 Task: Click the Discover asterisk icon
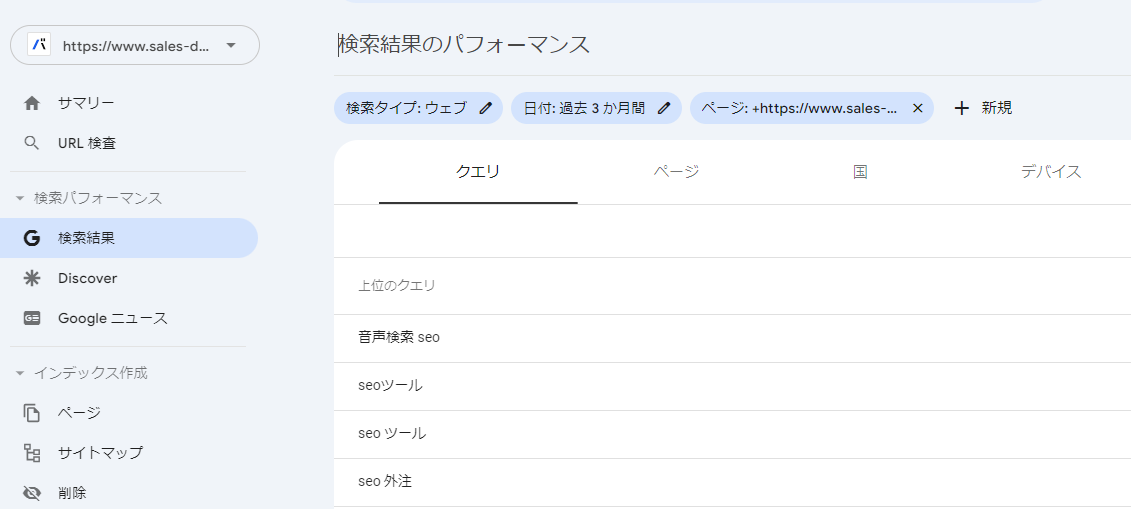(32, 278)
